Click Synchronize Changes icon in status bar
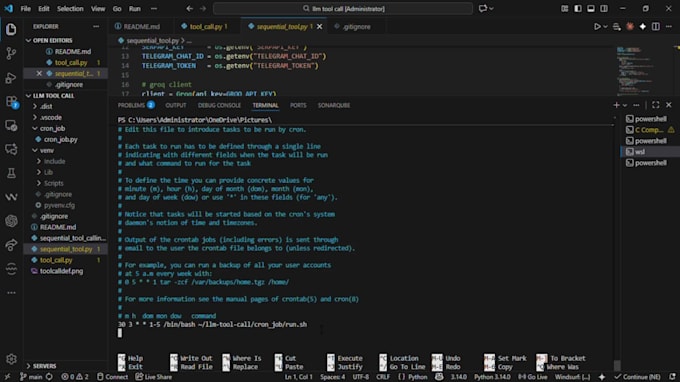The width and height of the screenshot is (680, 382). (49, 377)
